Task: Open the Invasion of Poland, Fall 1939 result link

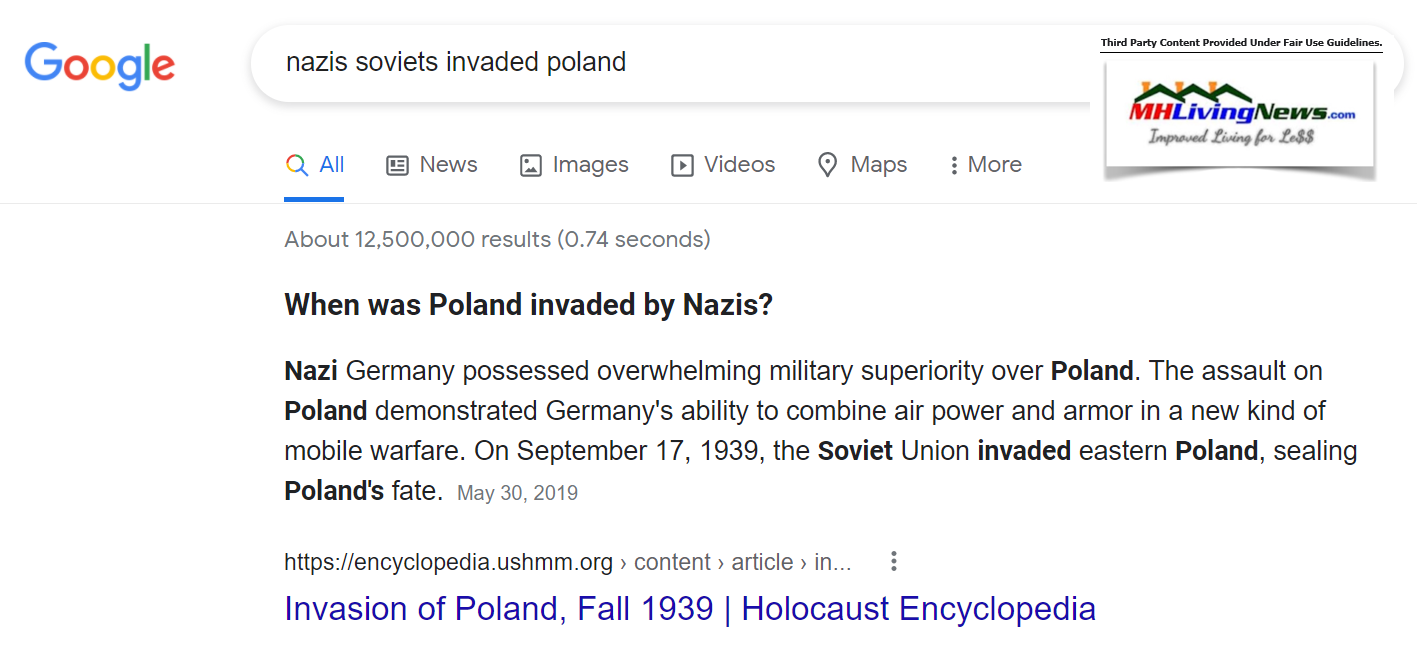Action: pyautogui.click(x=690, y=608)
